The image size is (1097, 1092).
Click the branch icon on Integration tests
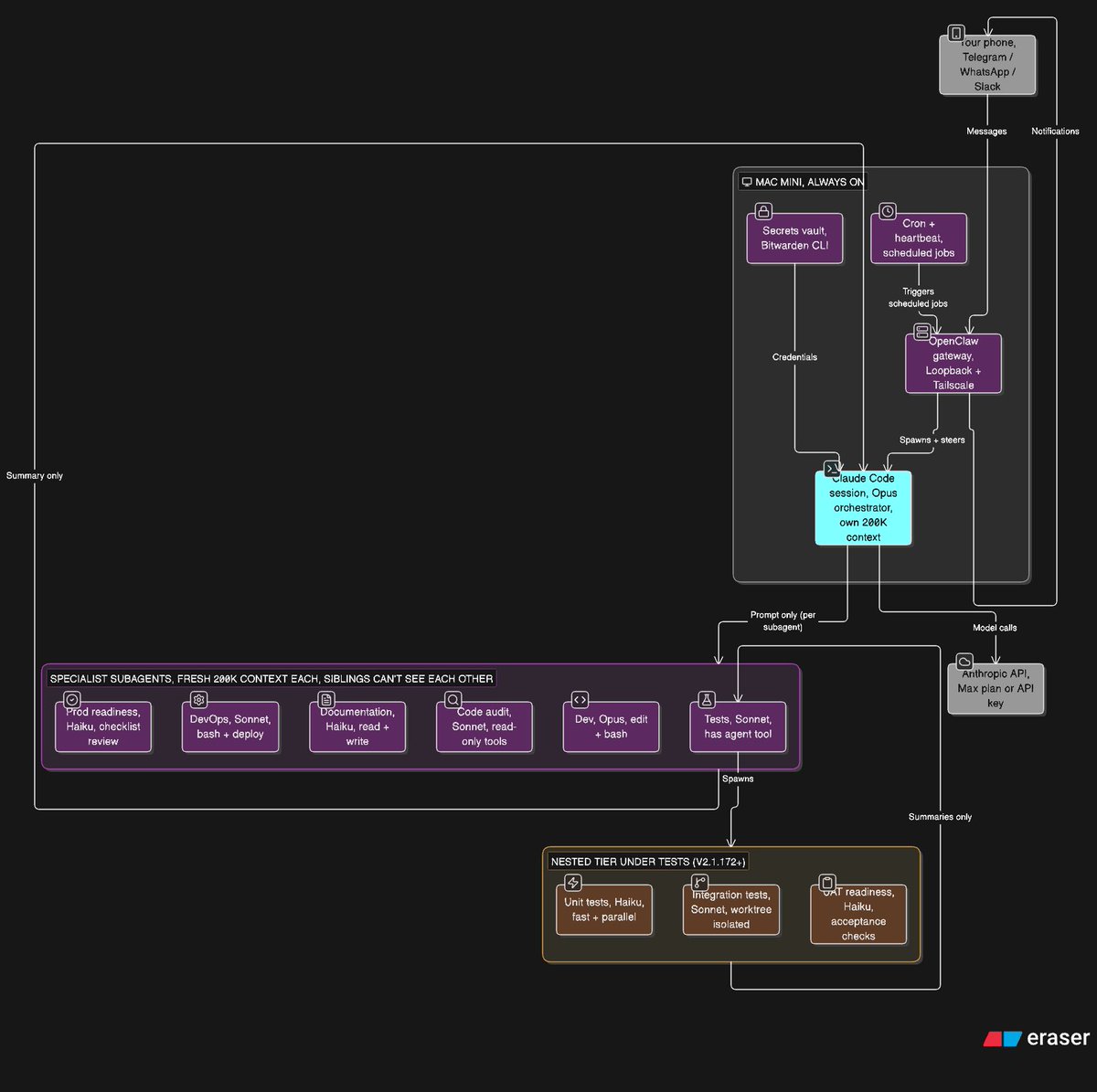699,883
